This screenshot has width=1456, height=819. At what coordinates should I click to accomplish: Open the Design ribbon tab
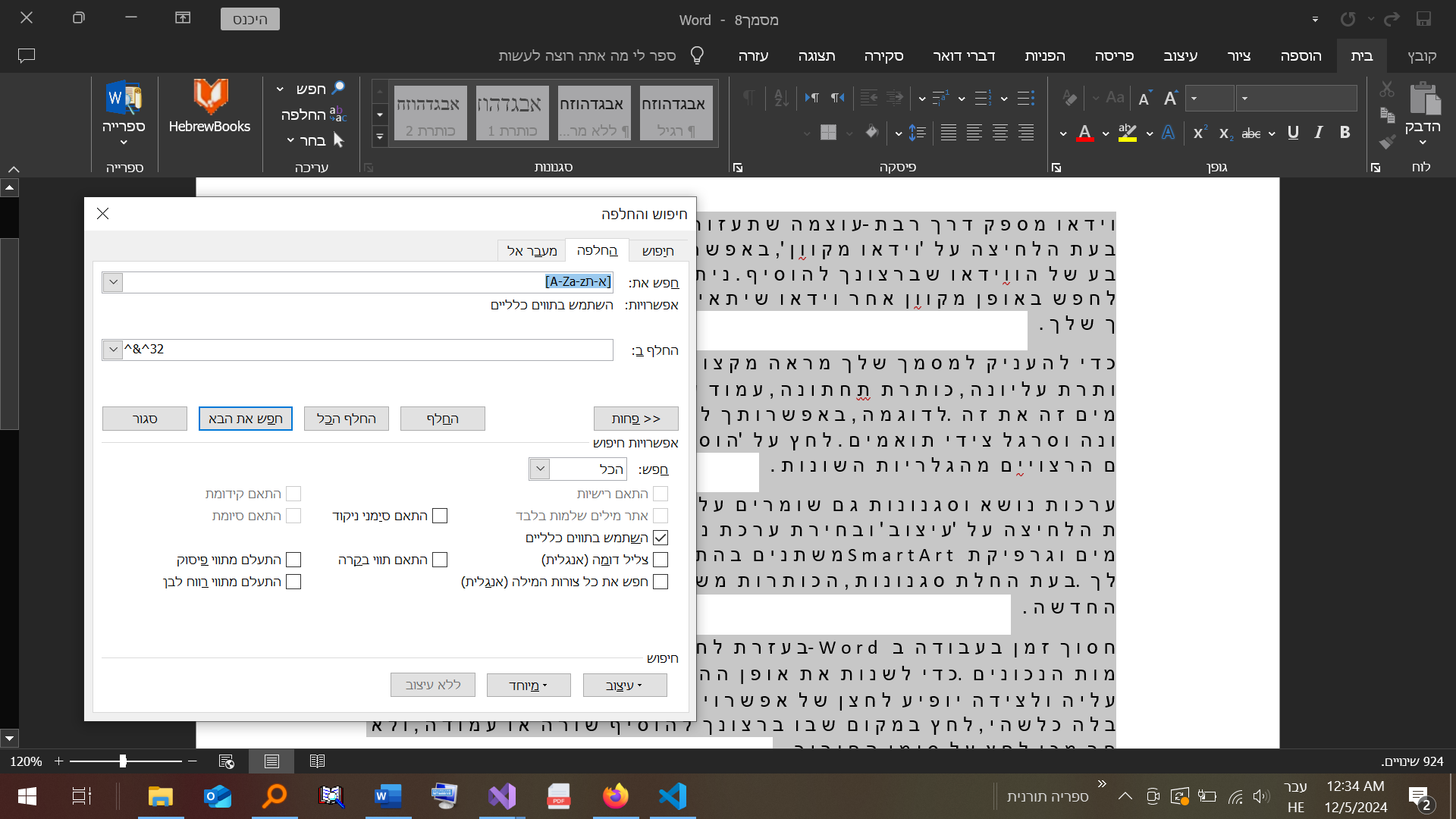tap(1180, 55)
